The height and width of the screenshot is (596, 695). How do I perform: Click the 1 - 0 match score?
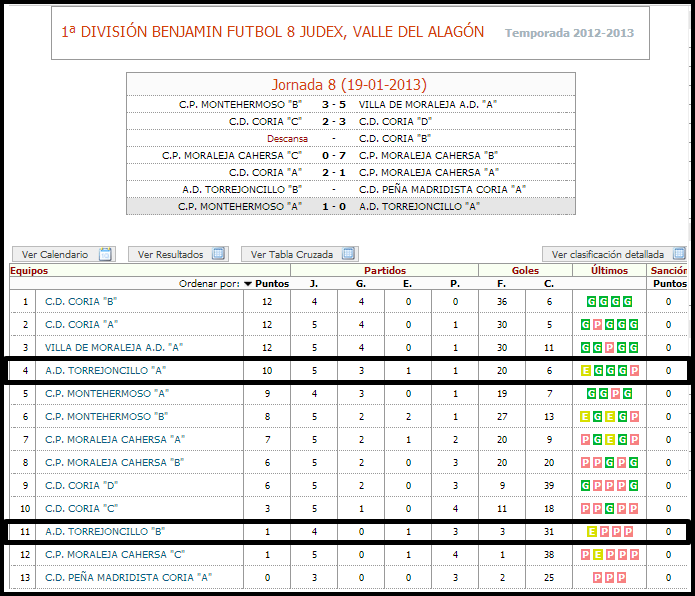click(334, 206)
